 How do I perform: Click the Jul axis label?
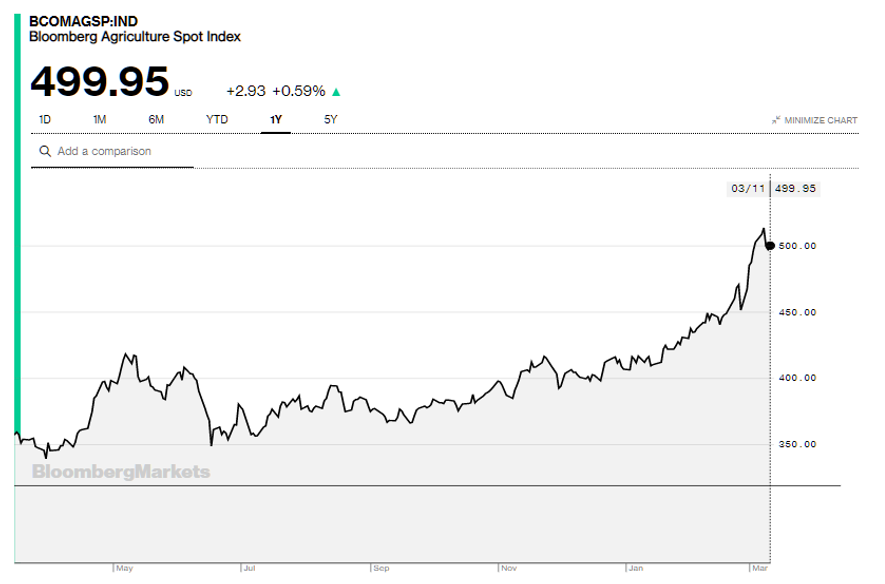click(249, 568)
